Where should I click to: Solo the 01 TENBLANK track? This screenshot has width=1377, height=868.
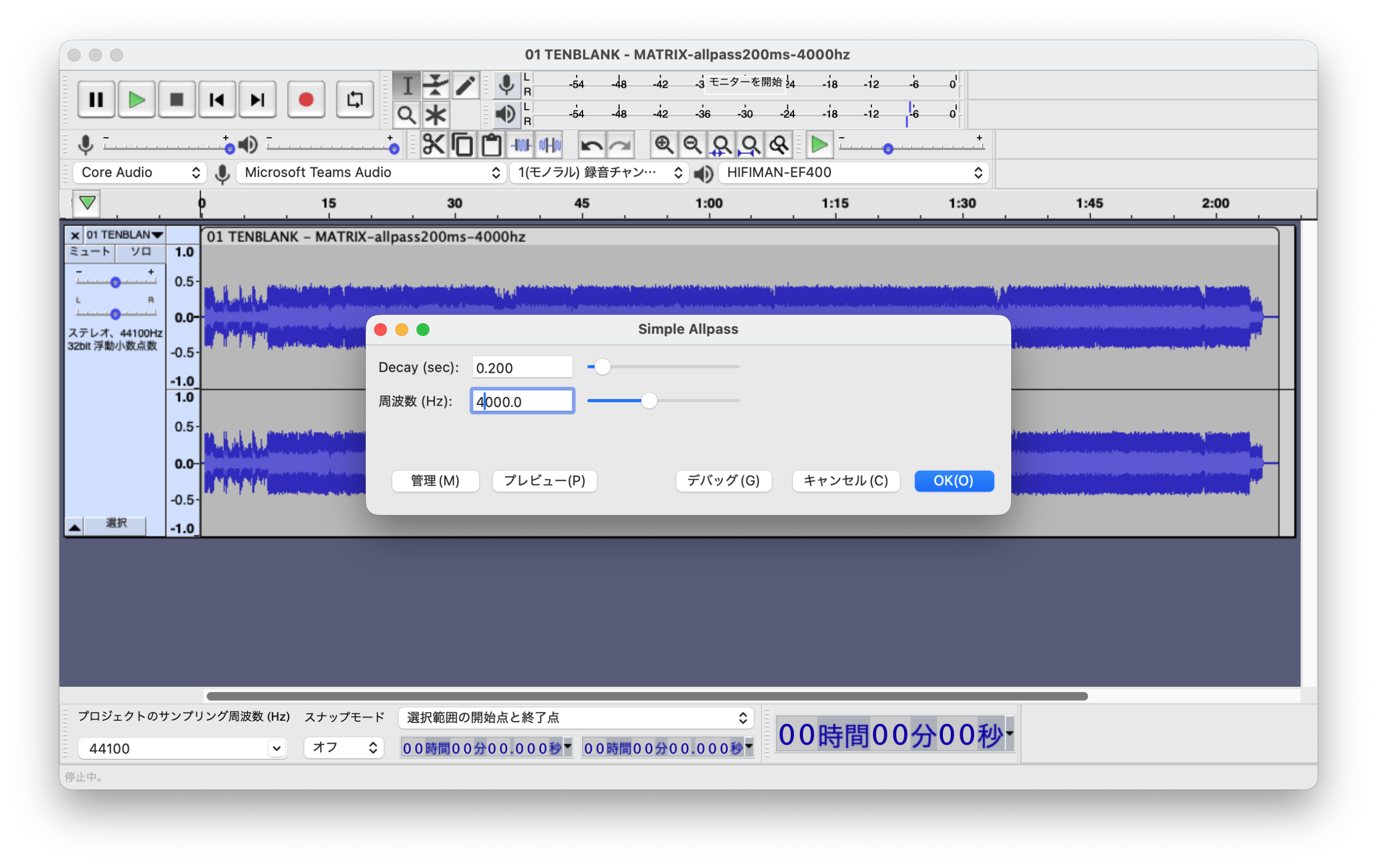(x=141, y=252)
